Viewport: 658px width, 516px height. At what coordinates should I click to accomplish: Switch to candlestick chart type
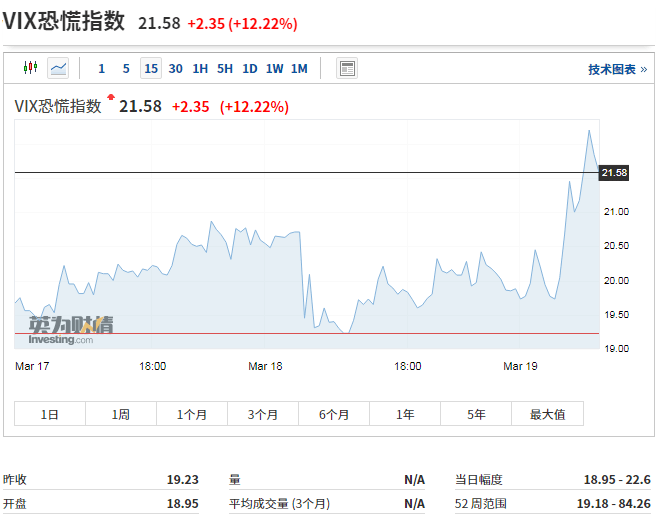pos(31,68)
